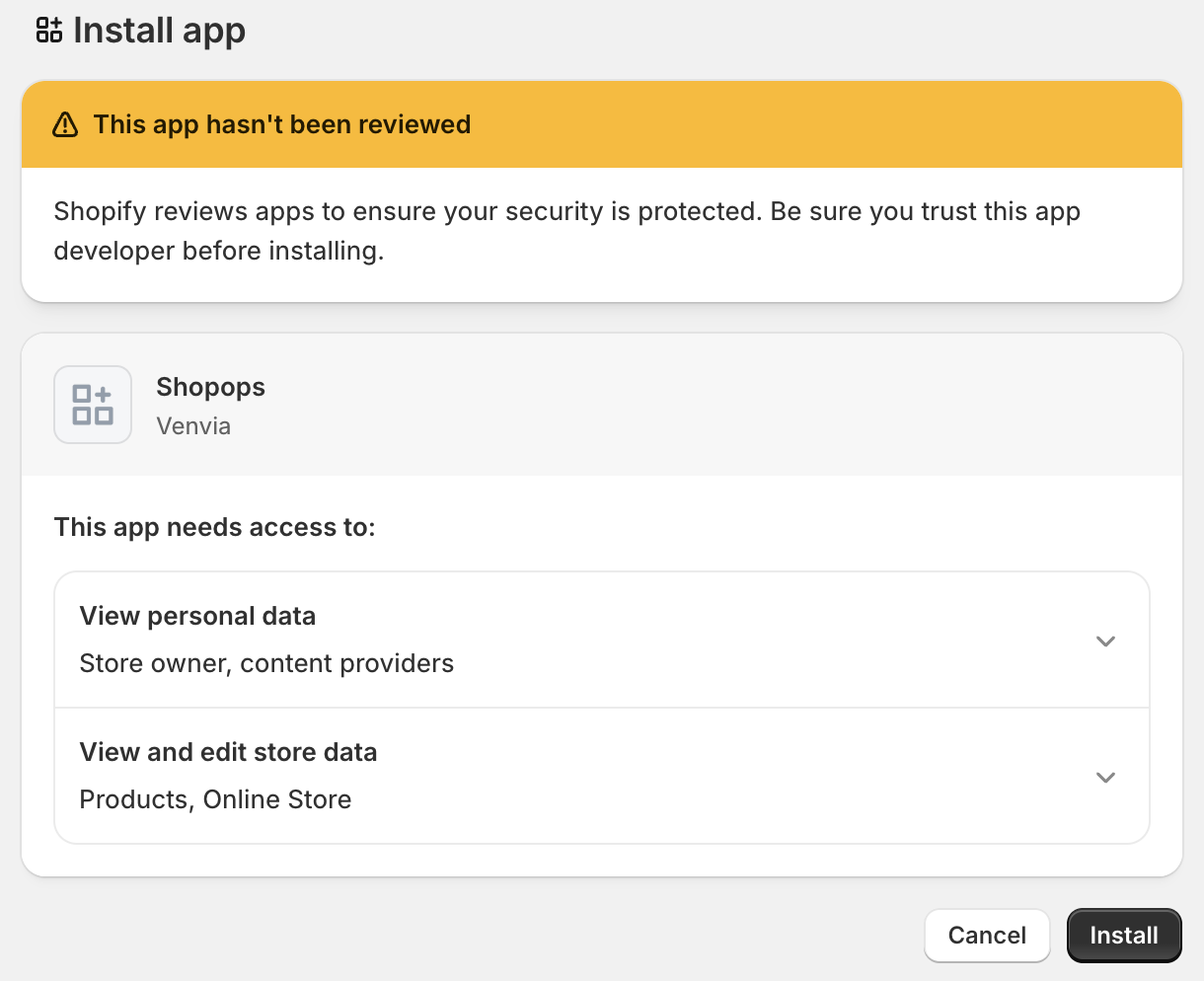Image resolution: width=1204 pixels, height=981 pixels.
Task: Open the chevron beside Store owner, content providers
Action: 1105,641
